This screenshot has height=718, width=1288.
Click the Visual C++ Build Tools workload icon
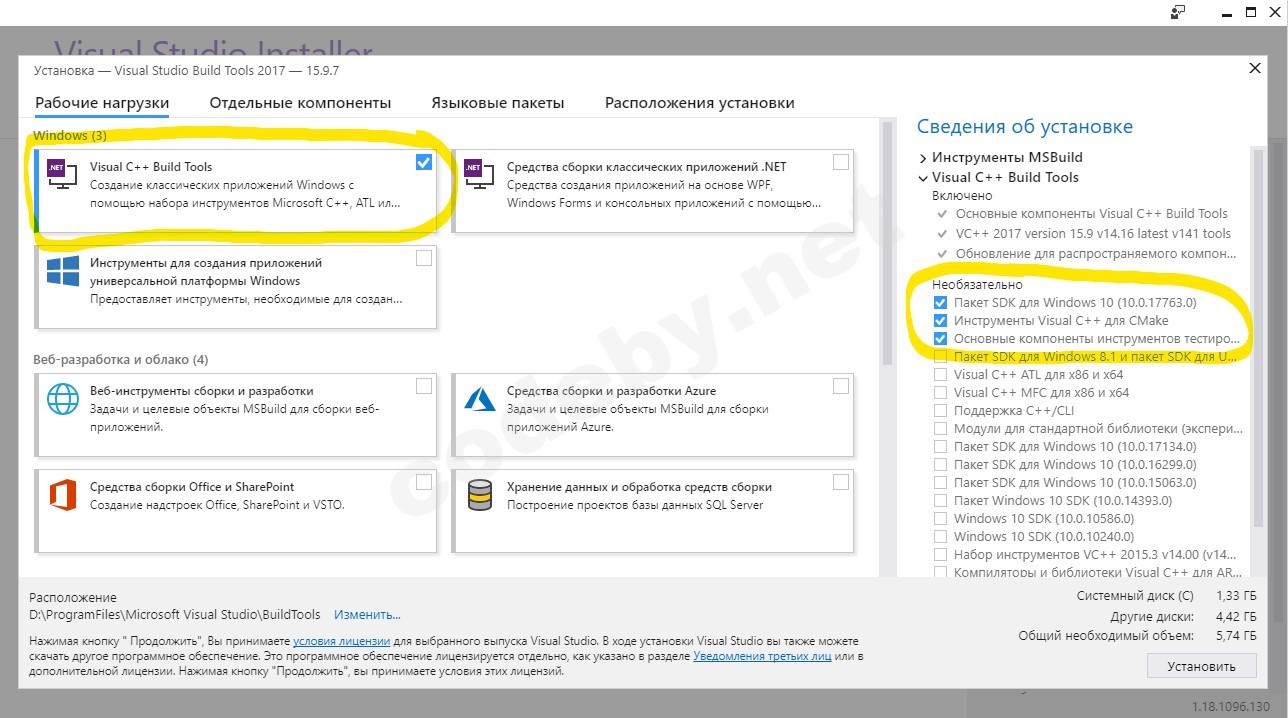click(62, 174)
